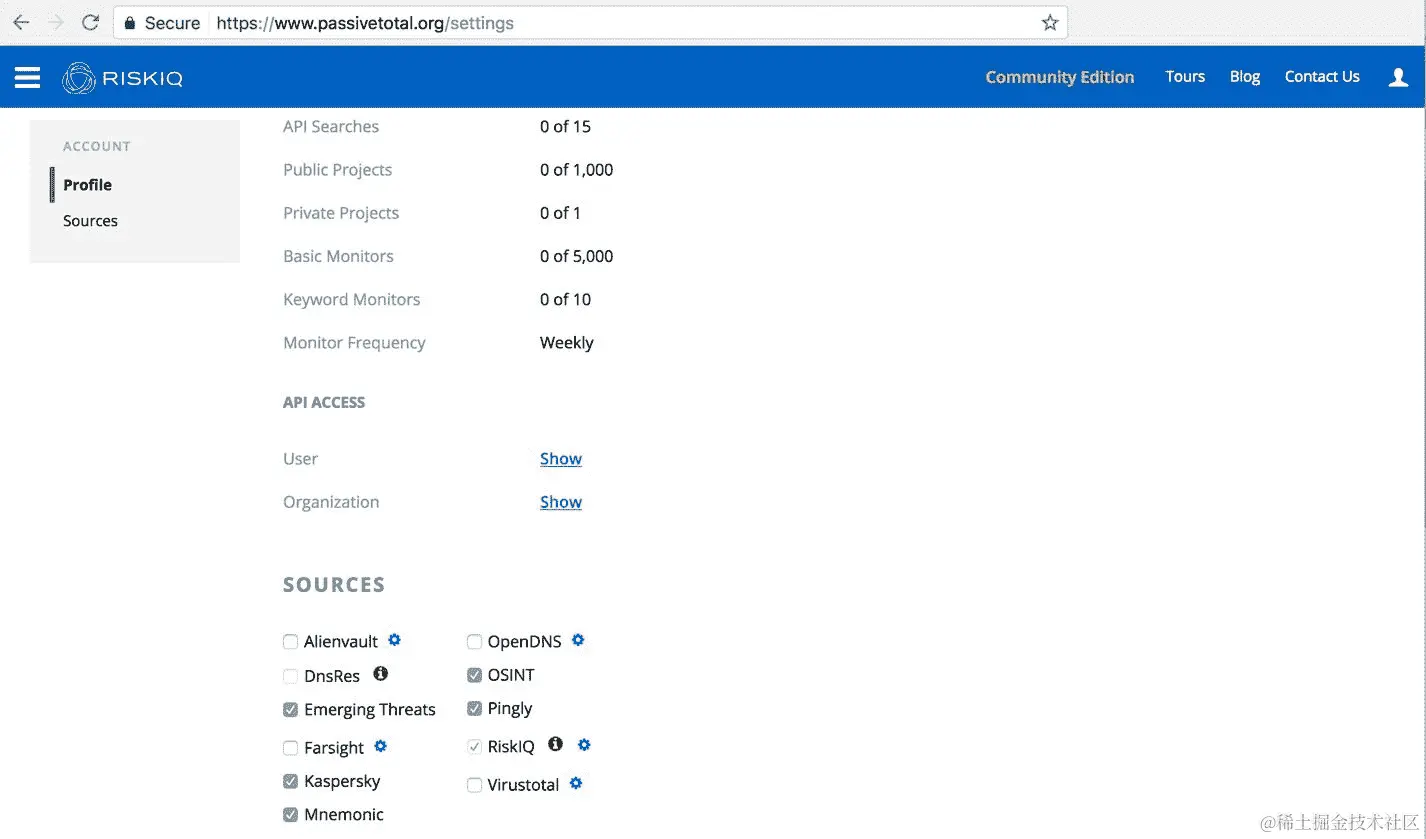Click Community Edition label
1426x839 pixels.
click(x=1060, y=77)
